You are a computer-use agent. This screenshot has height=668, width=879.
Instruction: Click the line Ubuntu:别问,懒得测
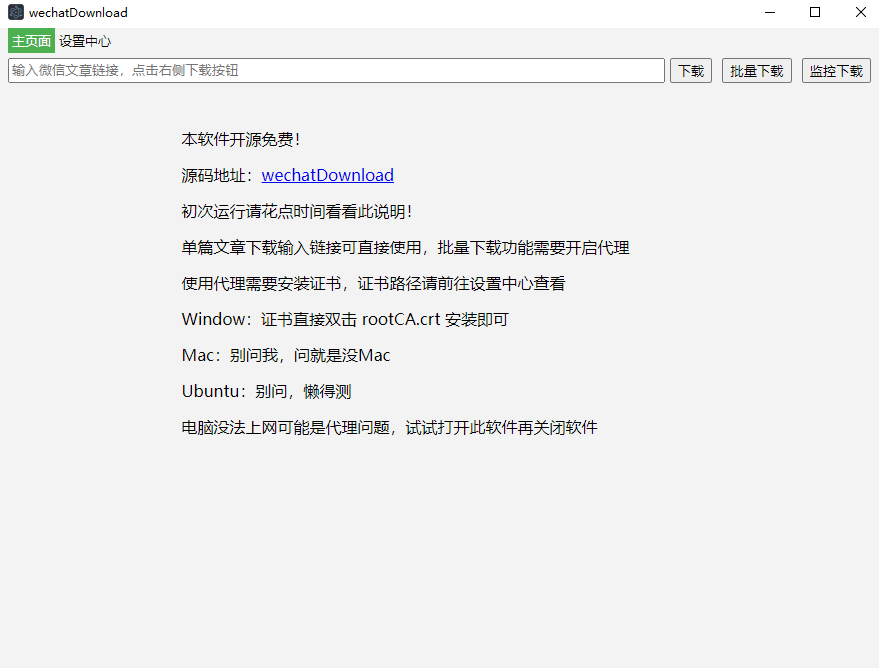(x=266, y=391)
